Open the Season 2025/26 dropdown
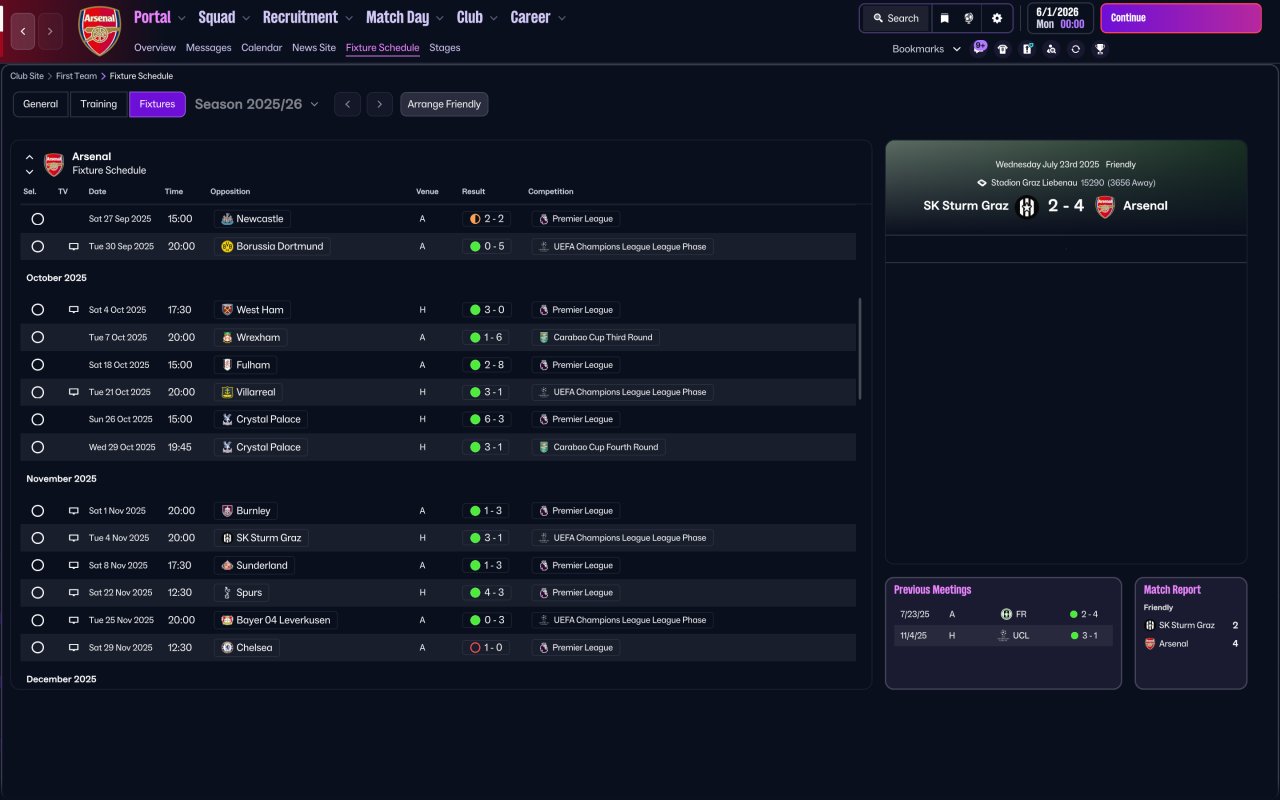Viewport: 1280px width, 800px height. tap(257, 104)
